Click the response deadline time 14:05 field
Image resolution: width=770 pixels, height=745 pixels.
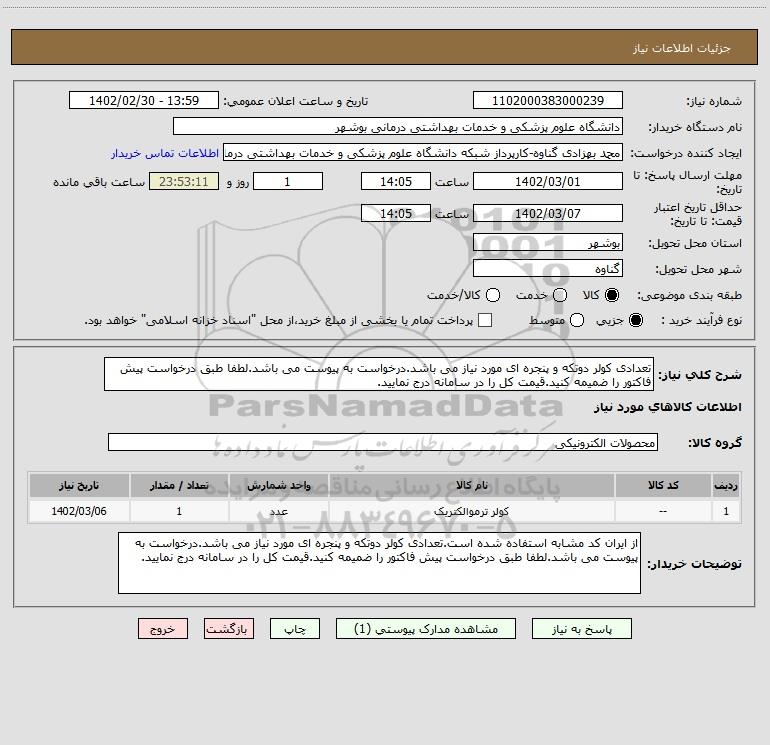point(396,181)
